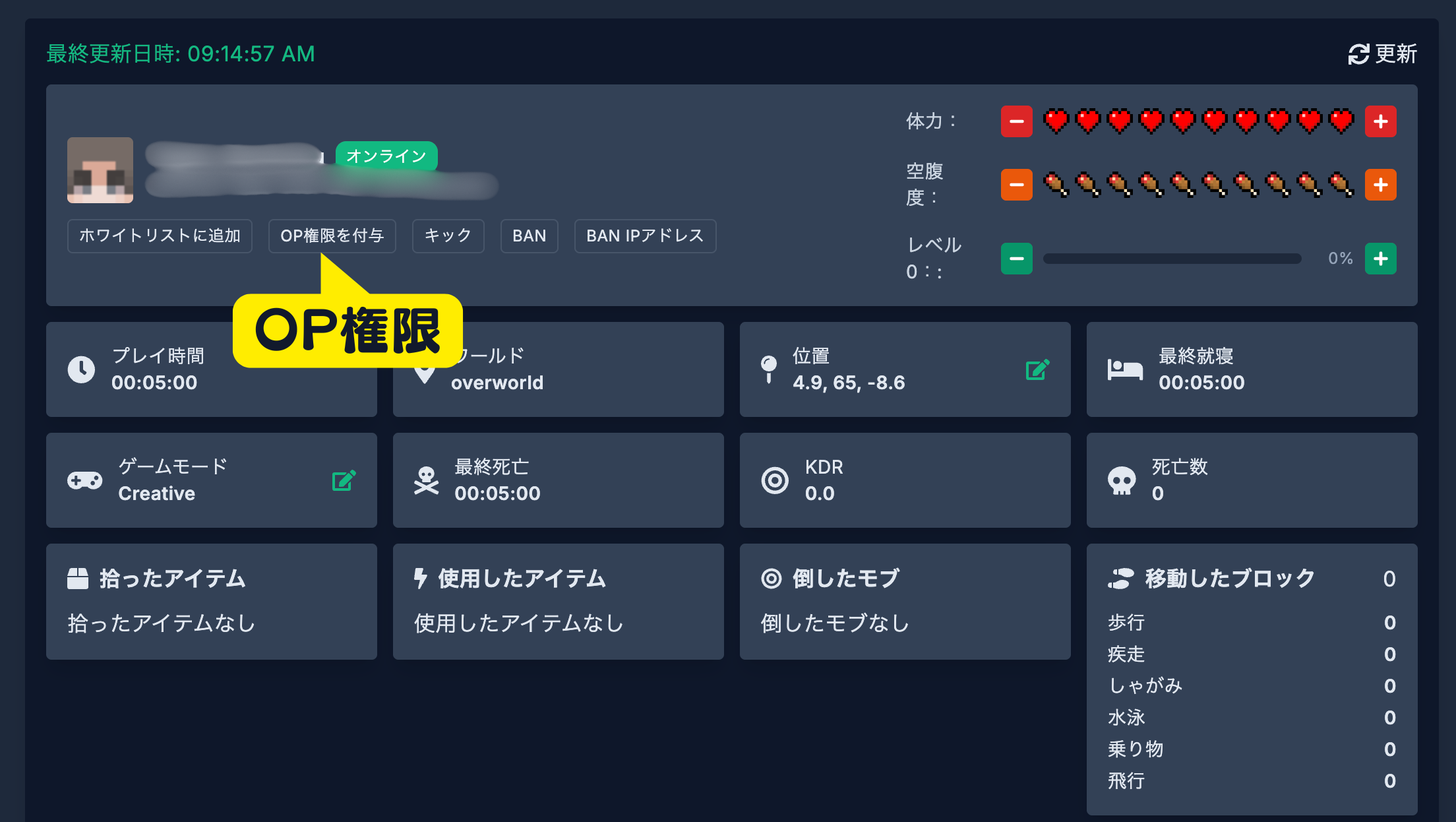Decrease hunger with orange minus button
This screenshot has width=1456, height=822.
coord(1016,185)
